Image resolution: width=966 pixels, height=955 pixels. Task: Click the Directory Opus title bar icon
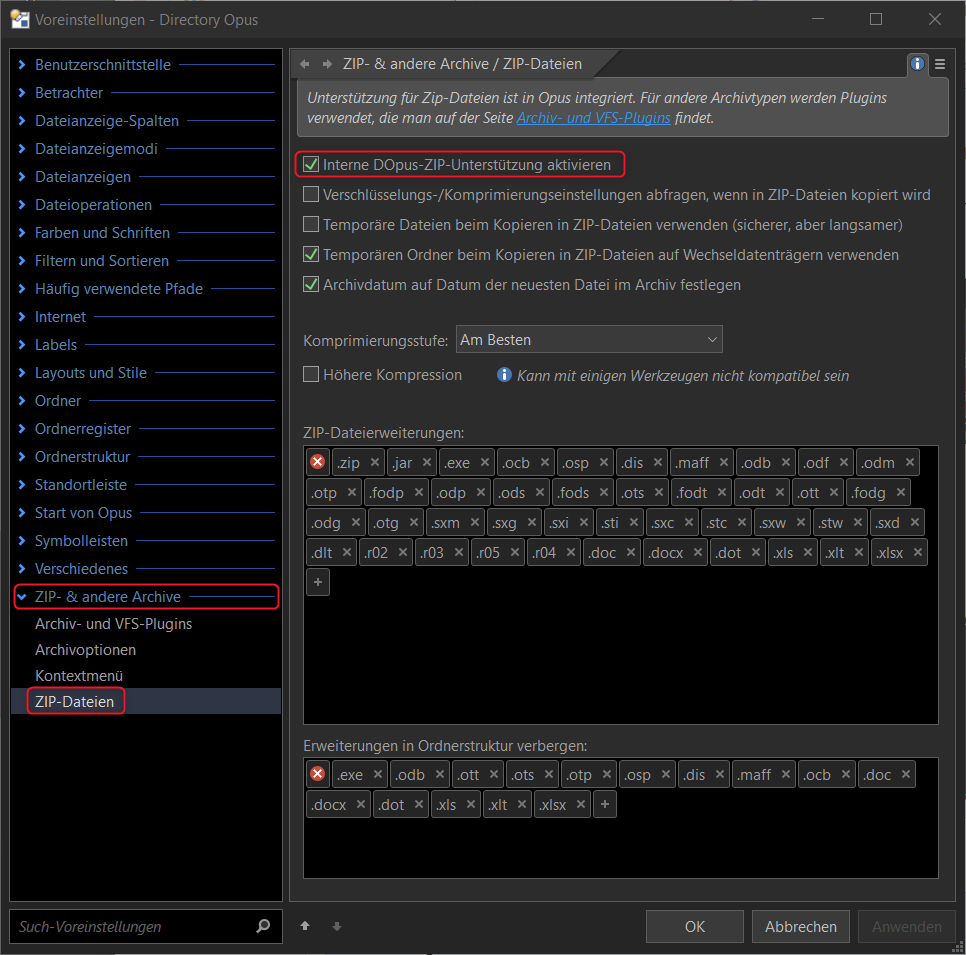tap(20, 19)
